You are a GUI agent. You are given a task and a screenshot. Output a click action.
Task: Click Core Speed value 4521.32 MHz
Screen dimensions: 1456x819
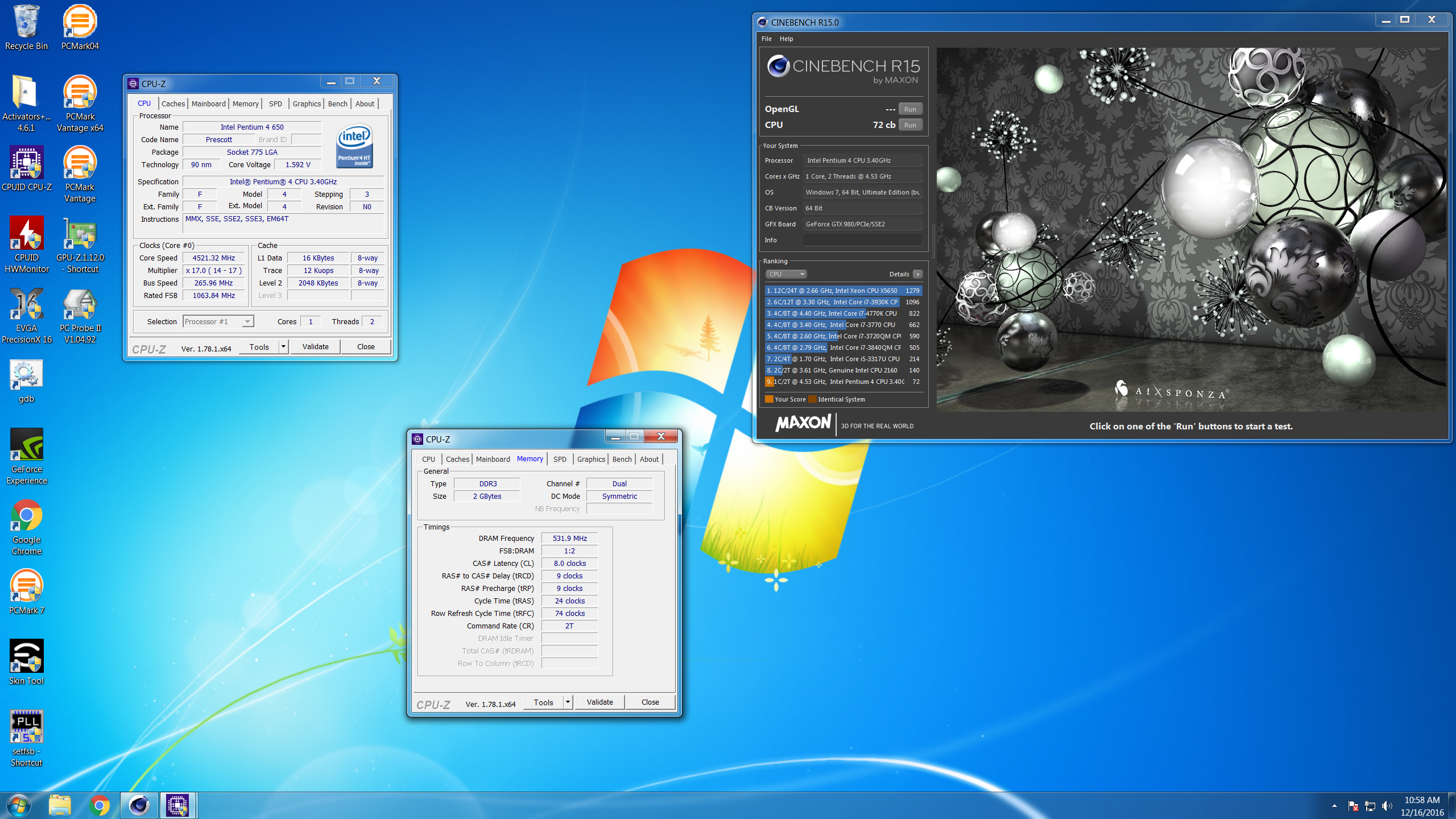(x=214, y=258)
